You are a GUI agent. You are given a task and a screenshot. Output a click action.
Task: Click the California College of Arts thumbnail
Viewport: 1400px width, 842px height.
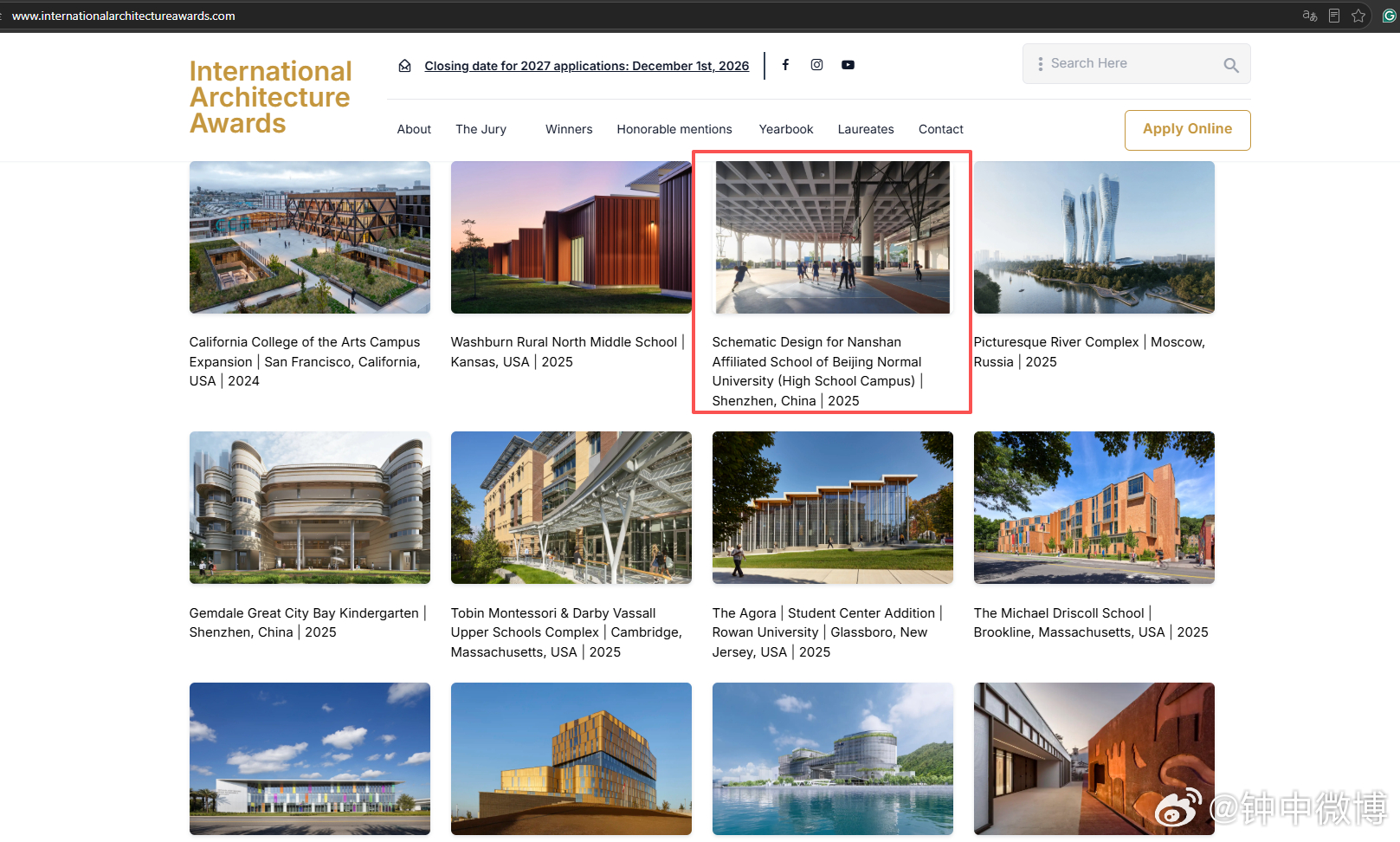[x=310, y=237]
